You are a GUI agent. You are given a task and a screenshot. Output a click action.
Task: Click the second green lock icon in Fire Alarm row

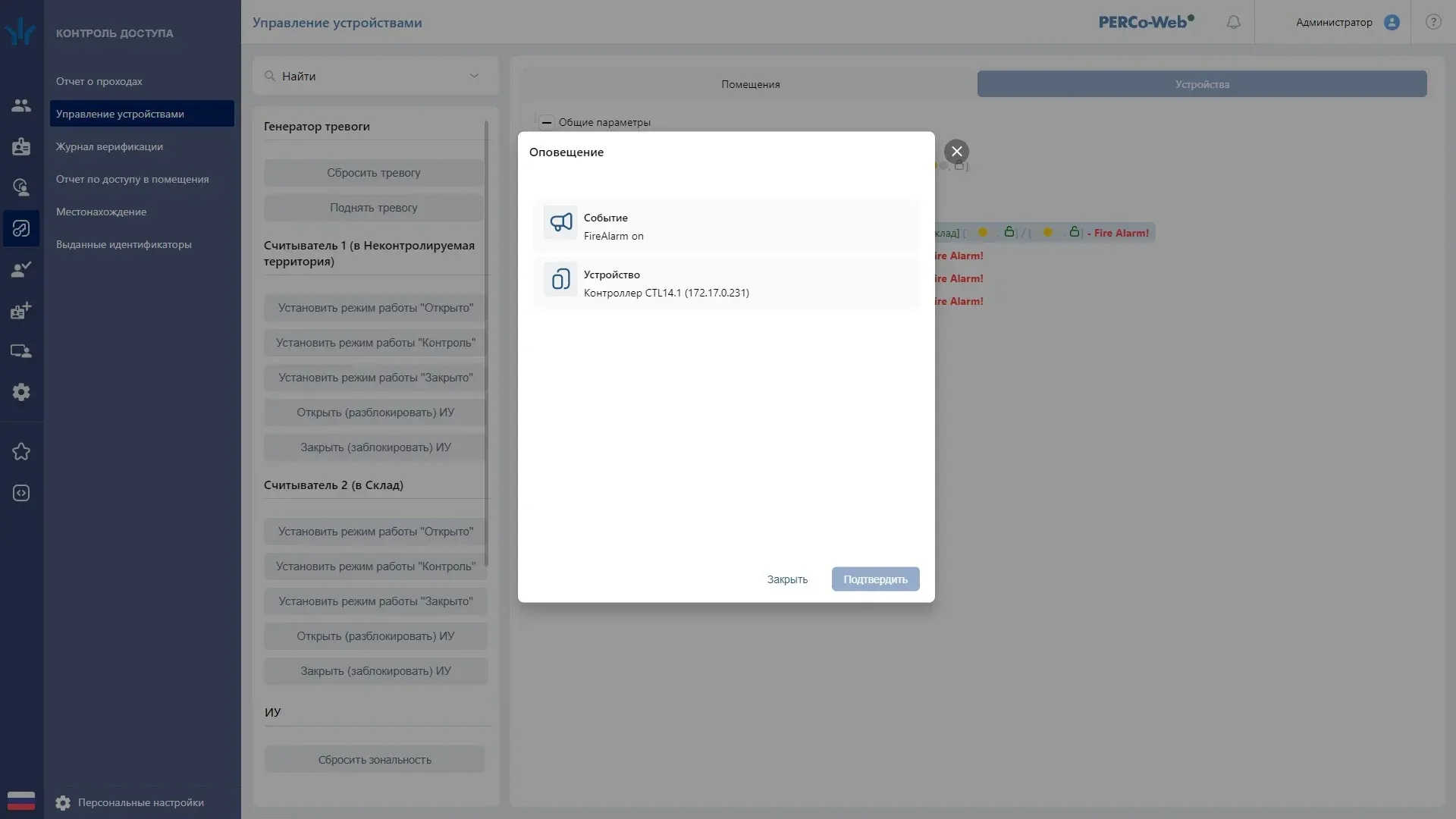(1075, 232)
